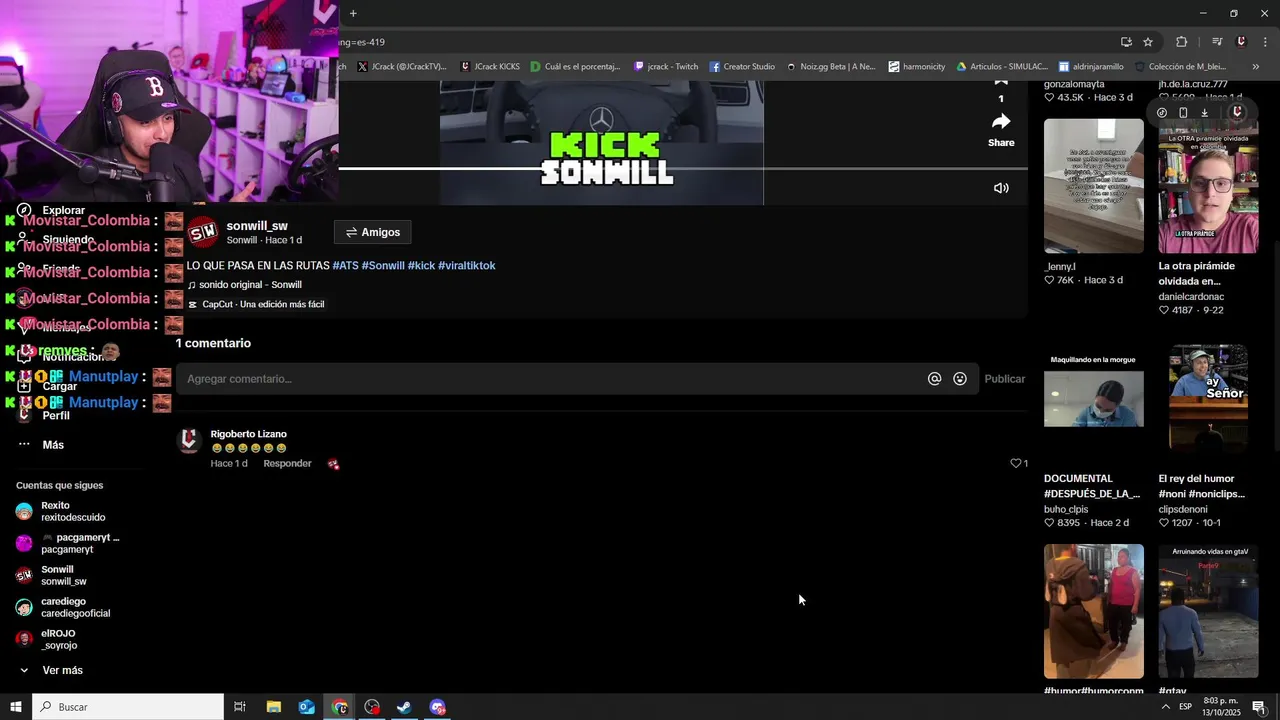Viewport: 1280px width, 720px height.
Task: Like Rigoberto Lizano's comment with the heart
Action: click(x=1016, y=463)
